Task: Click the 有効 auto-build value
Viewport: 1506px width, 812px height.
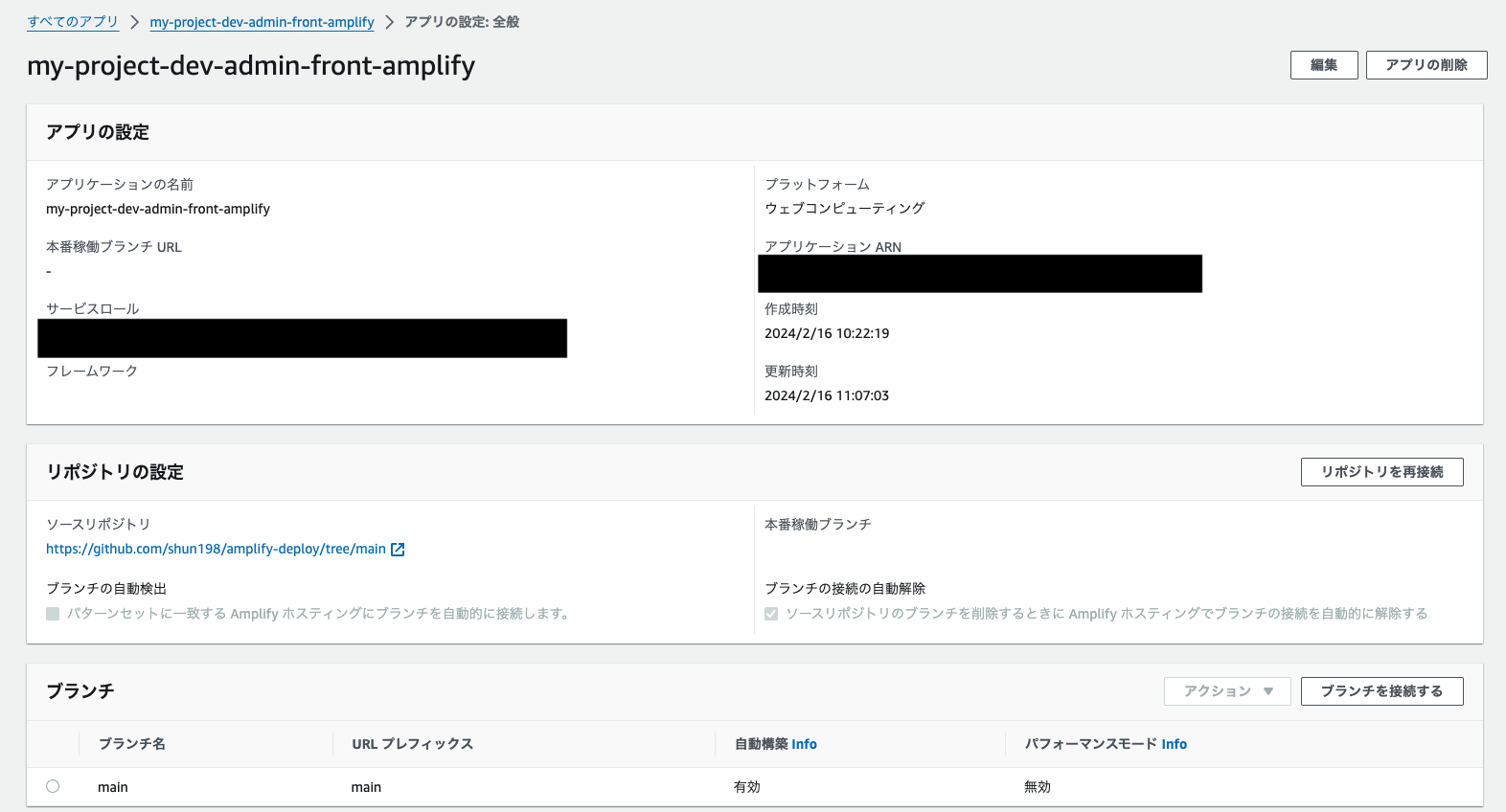Action: (x=747, y=787)
